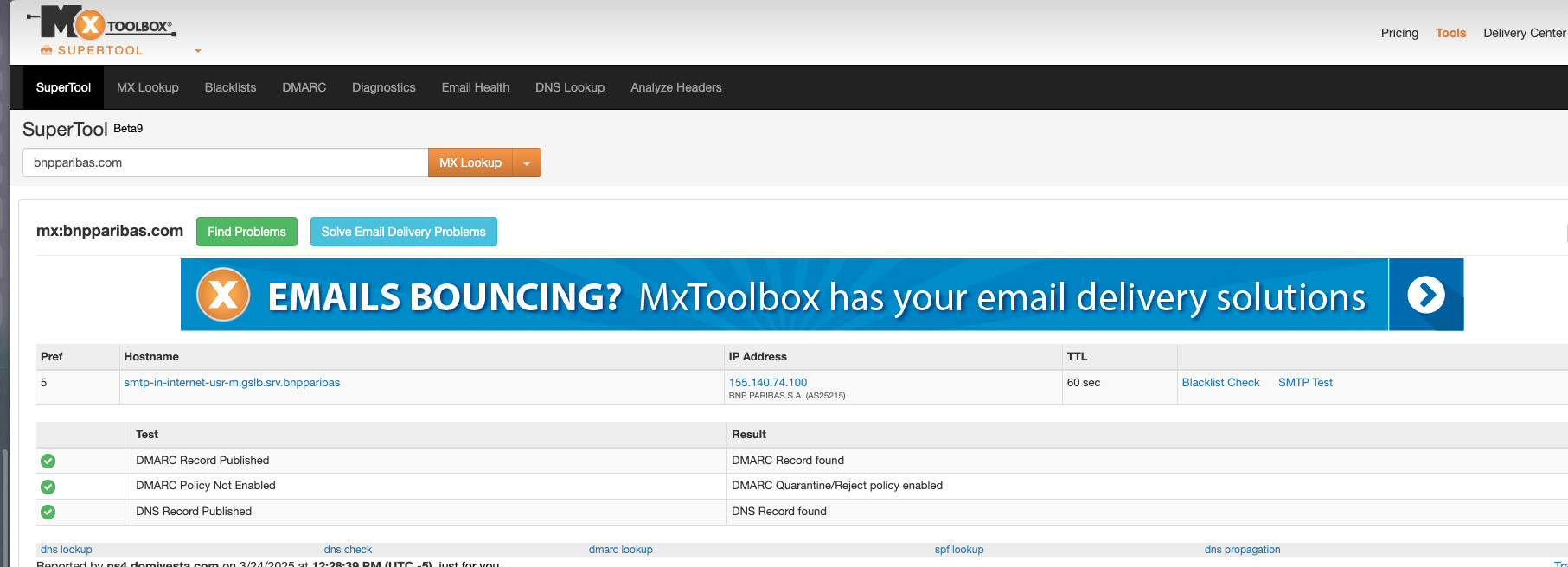Select the SuperTool tab
The height and width of the screenshot is (567, 1568).
click(63, 87)
